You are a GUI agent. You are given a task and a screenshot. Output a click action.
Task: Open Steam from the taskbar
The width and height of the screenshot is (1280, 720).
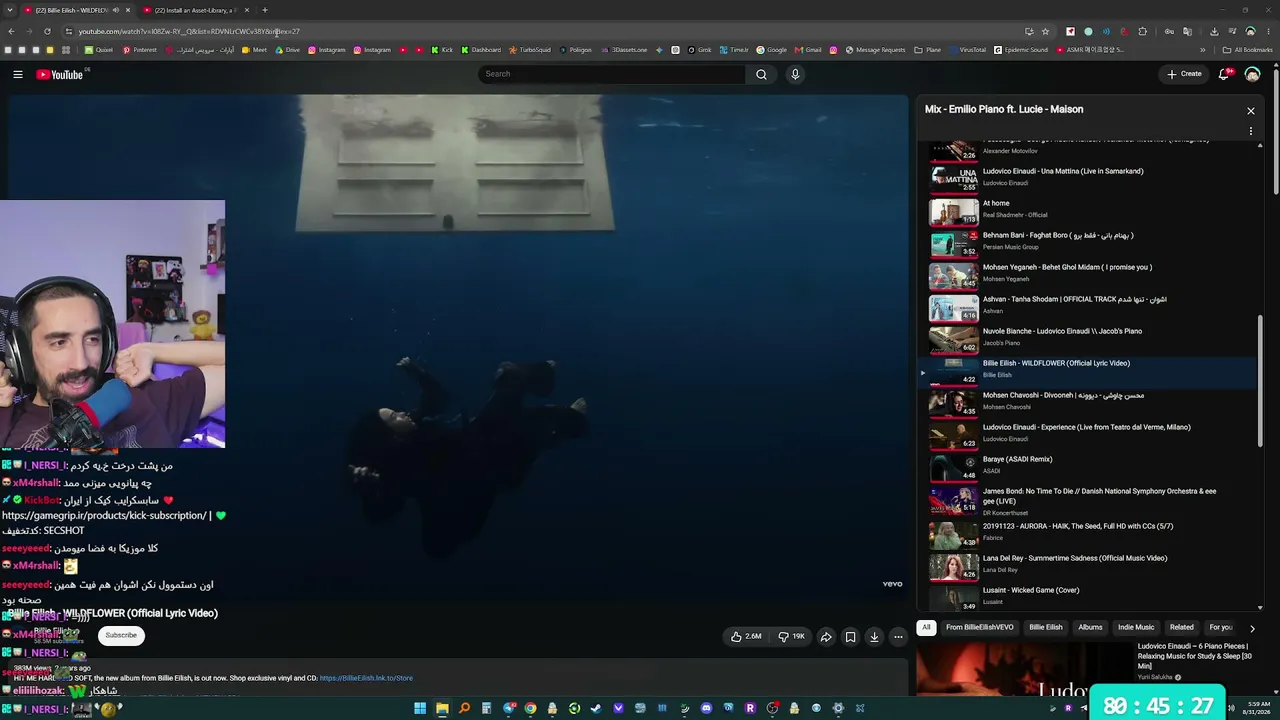coord(596,708)
